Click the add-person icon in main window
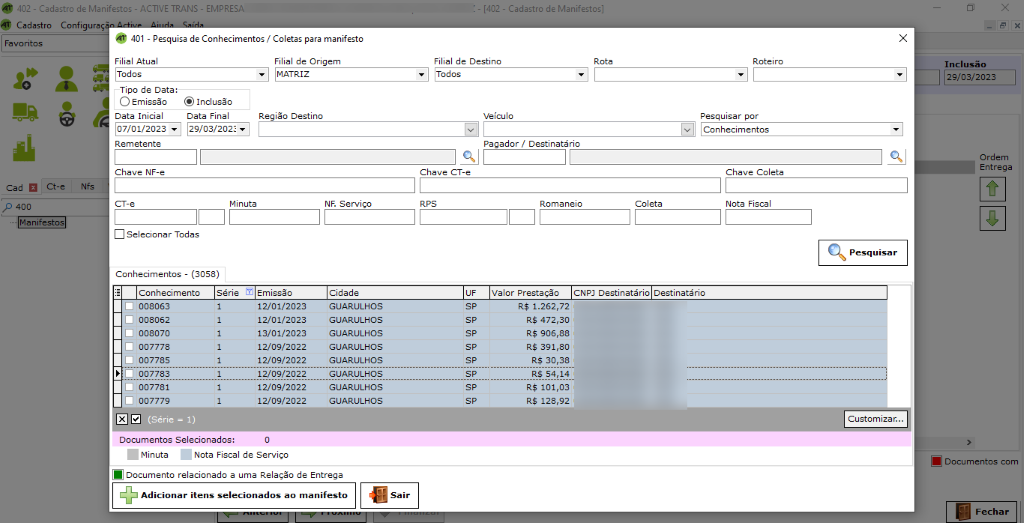This screenshot has width=1024, height=523. (x=25, y=78)
